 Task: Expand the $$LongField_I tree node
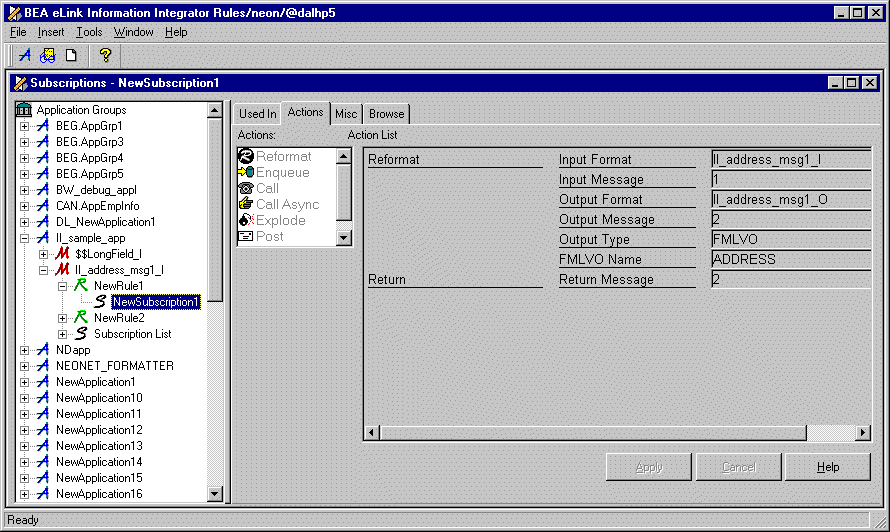tap(43, 254)
